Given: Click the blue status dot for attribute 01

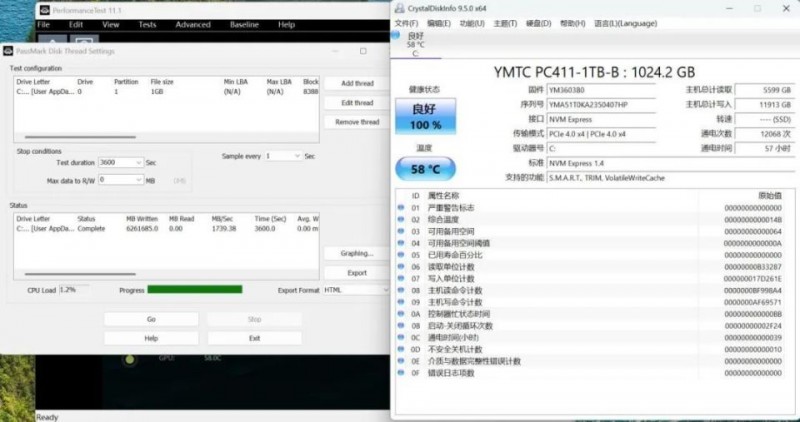Looking at the screenshot, I should coord(401,208).
